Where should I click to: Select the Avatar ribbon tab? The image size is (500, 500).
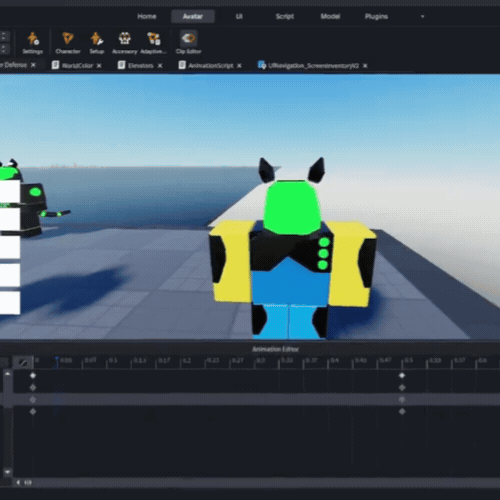click(193, 16)
